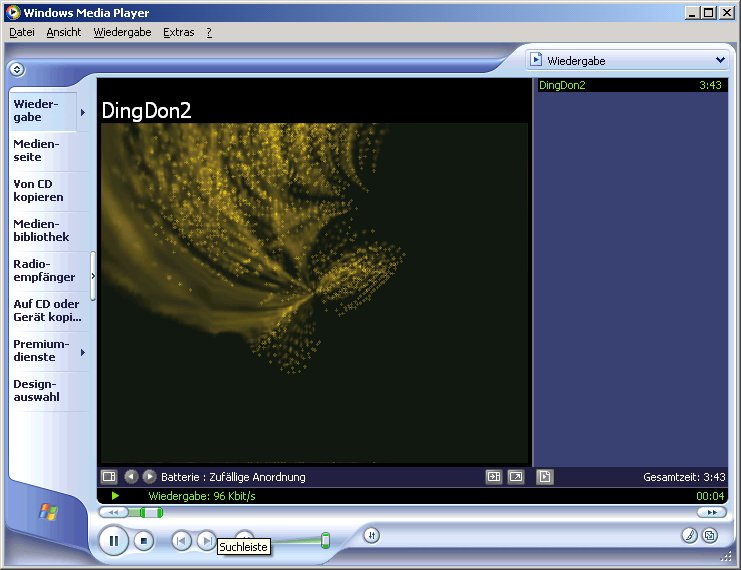Open the Wiedergabe playlist dropdown
The height and width of the screenshot is (570, 741).
[719, 60]
